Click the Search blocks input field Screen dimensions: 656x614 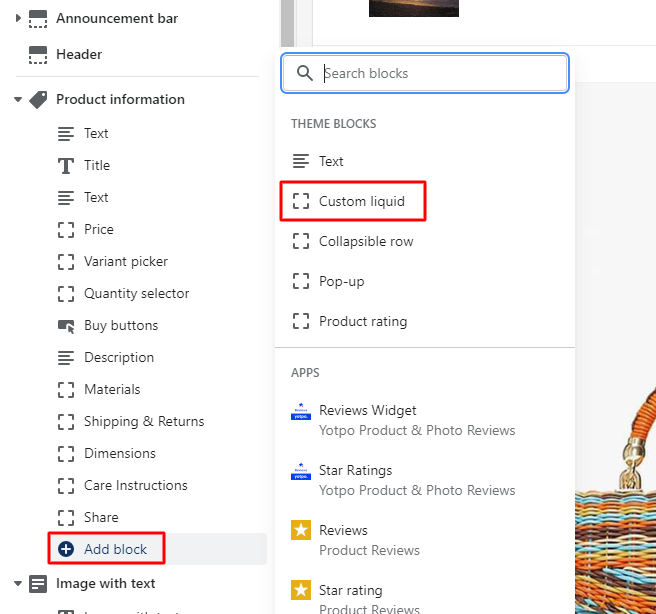click(440, 73)
